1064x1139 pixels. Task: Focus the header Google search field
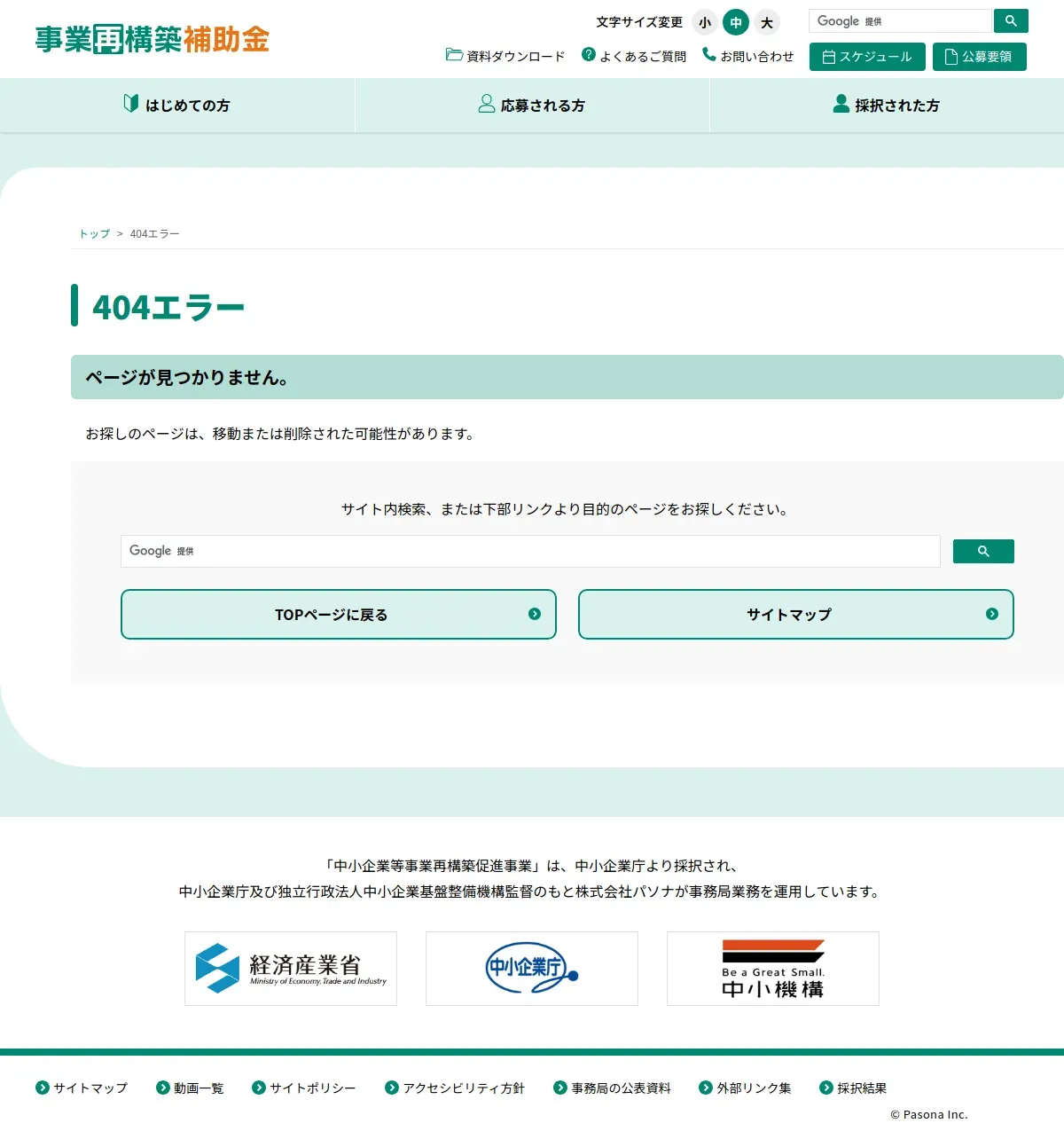coord(900,21)
